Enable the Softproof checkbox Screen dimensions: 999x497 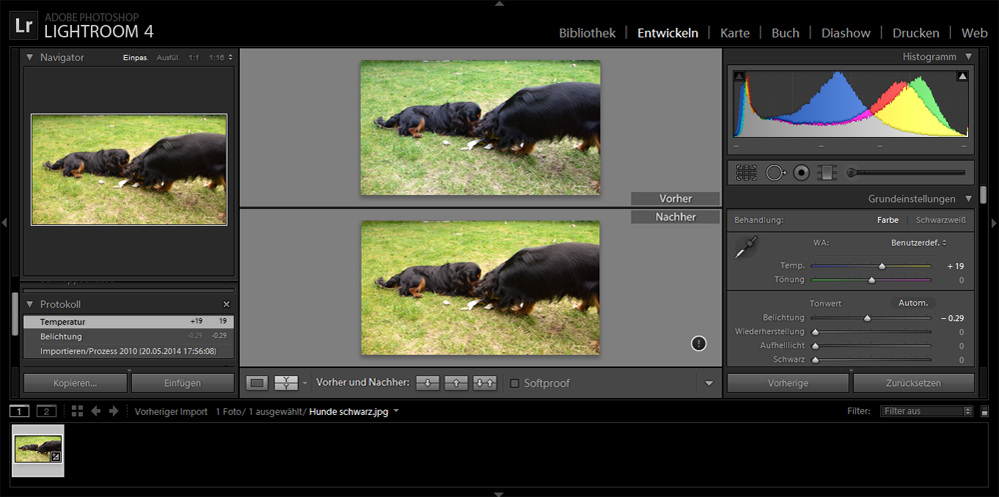click(x=515, y=383)
